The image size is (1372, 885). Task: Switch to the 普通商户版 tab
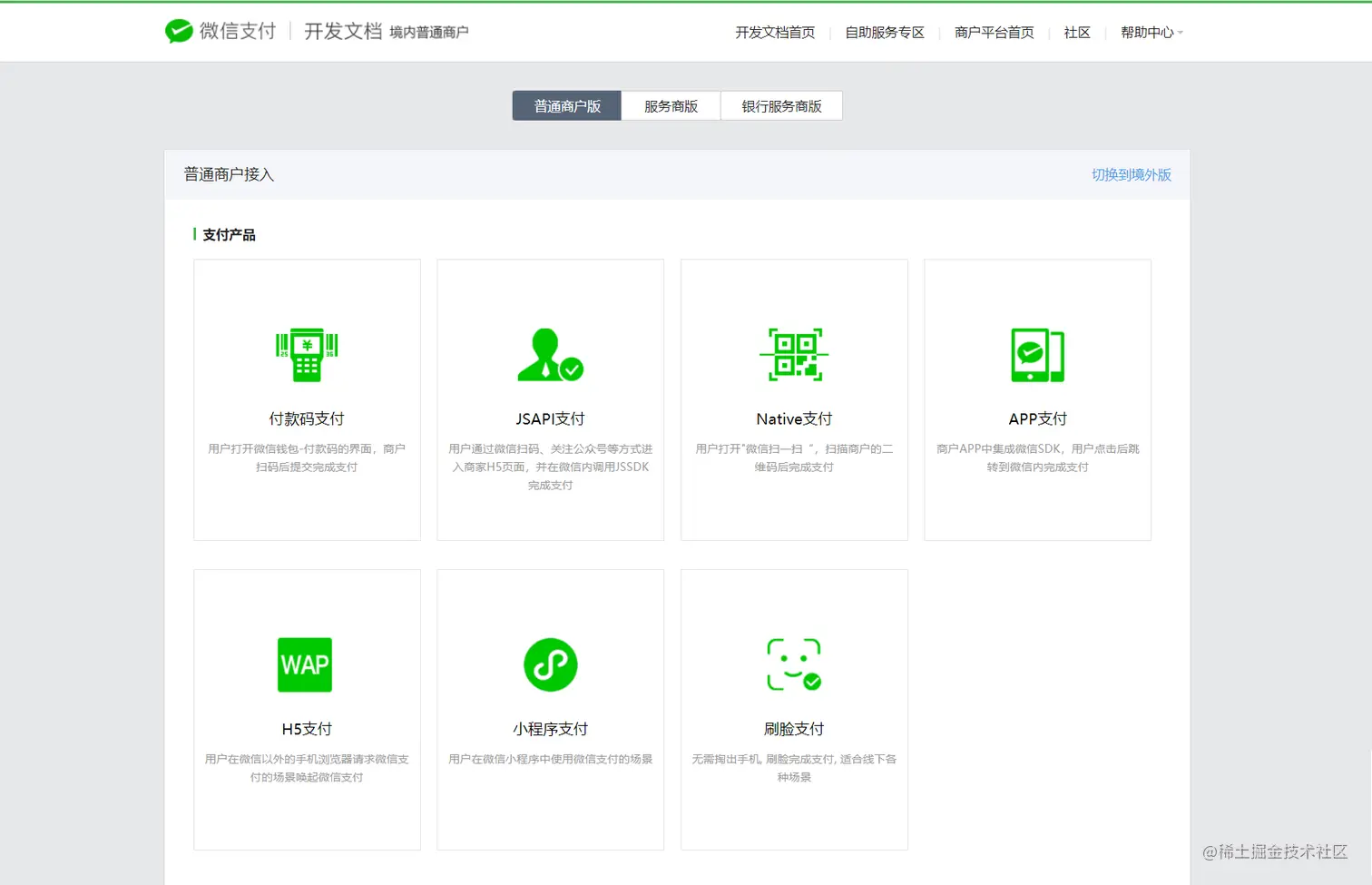[567, 106]
